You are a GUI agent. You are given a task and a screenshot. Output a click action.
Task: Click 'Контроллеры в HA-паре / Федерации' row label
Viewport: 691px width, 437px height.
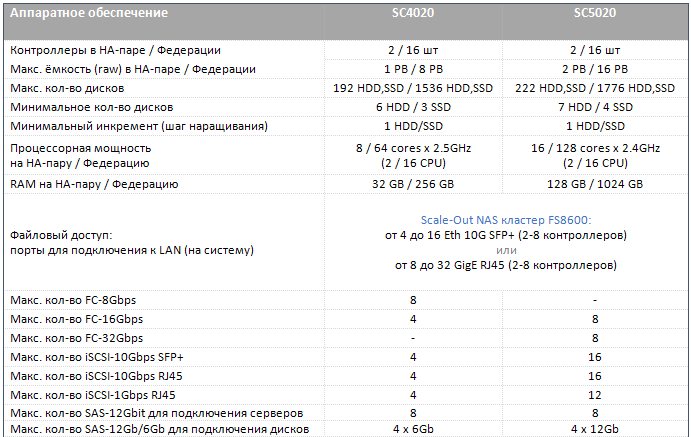coord(115,50)
